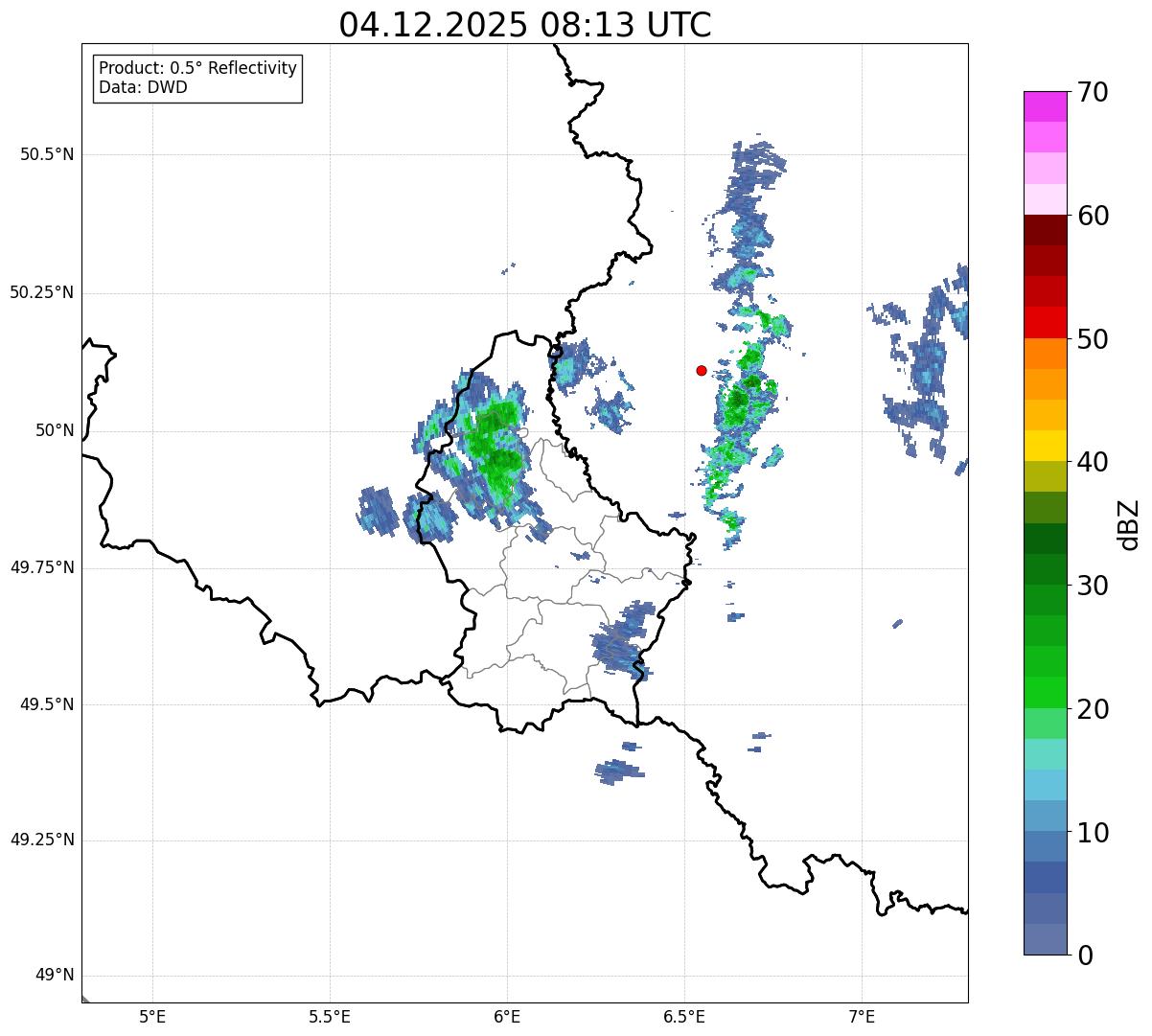Click the "50.5°N" latitude label
Viewport: 1152px width, 1036px height.
coord(47,154)
